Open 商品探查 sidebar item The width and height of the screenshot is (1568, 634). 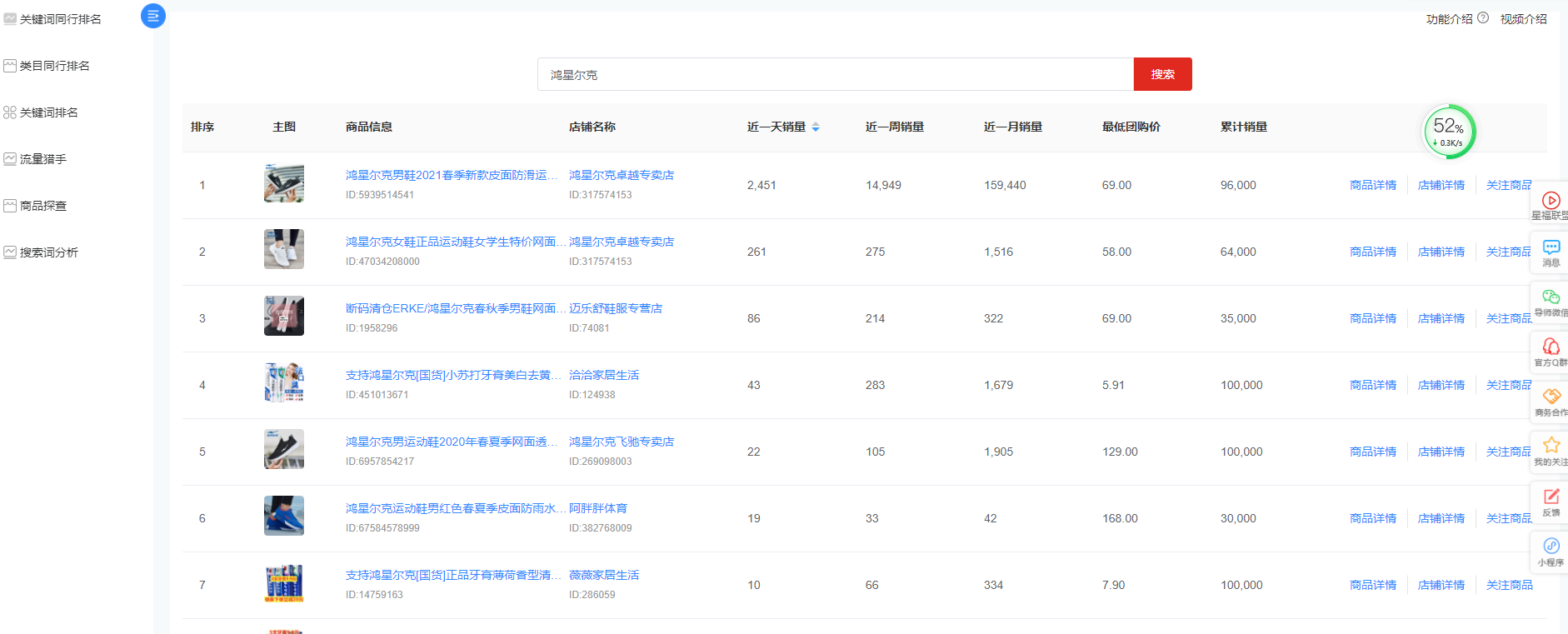[35, 206]
